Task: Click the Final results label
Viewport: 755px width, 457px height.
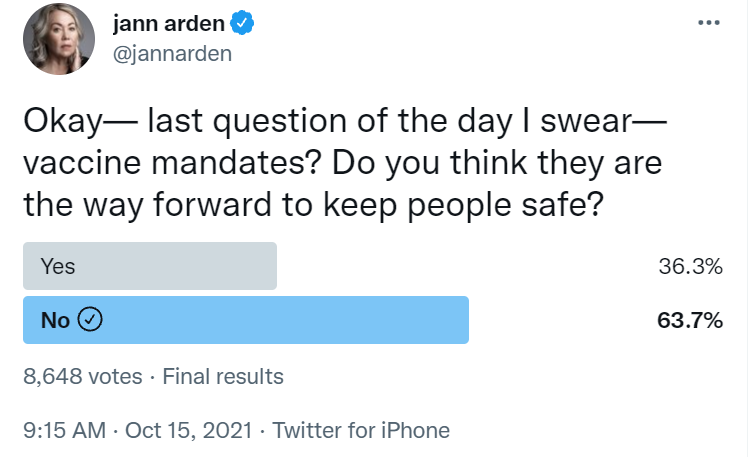Action: click(222, 377)
